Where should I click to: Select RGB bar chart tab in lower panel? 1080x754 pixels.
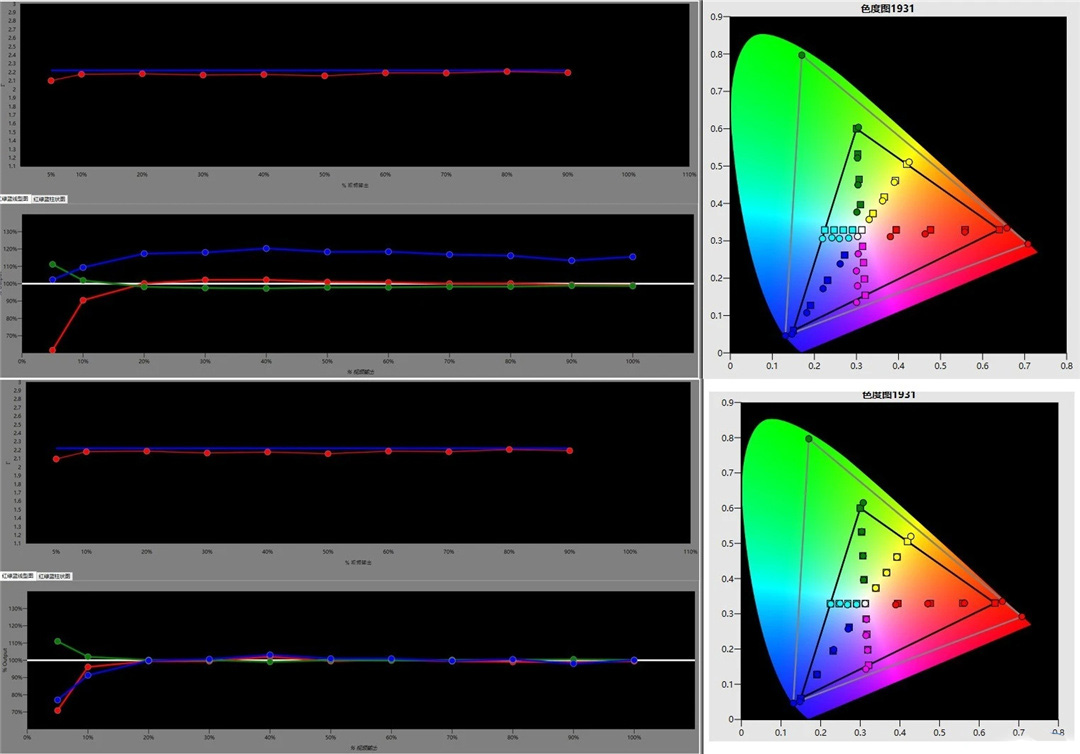tap(54, 576)
